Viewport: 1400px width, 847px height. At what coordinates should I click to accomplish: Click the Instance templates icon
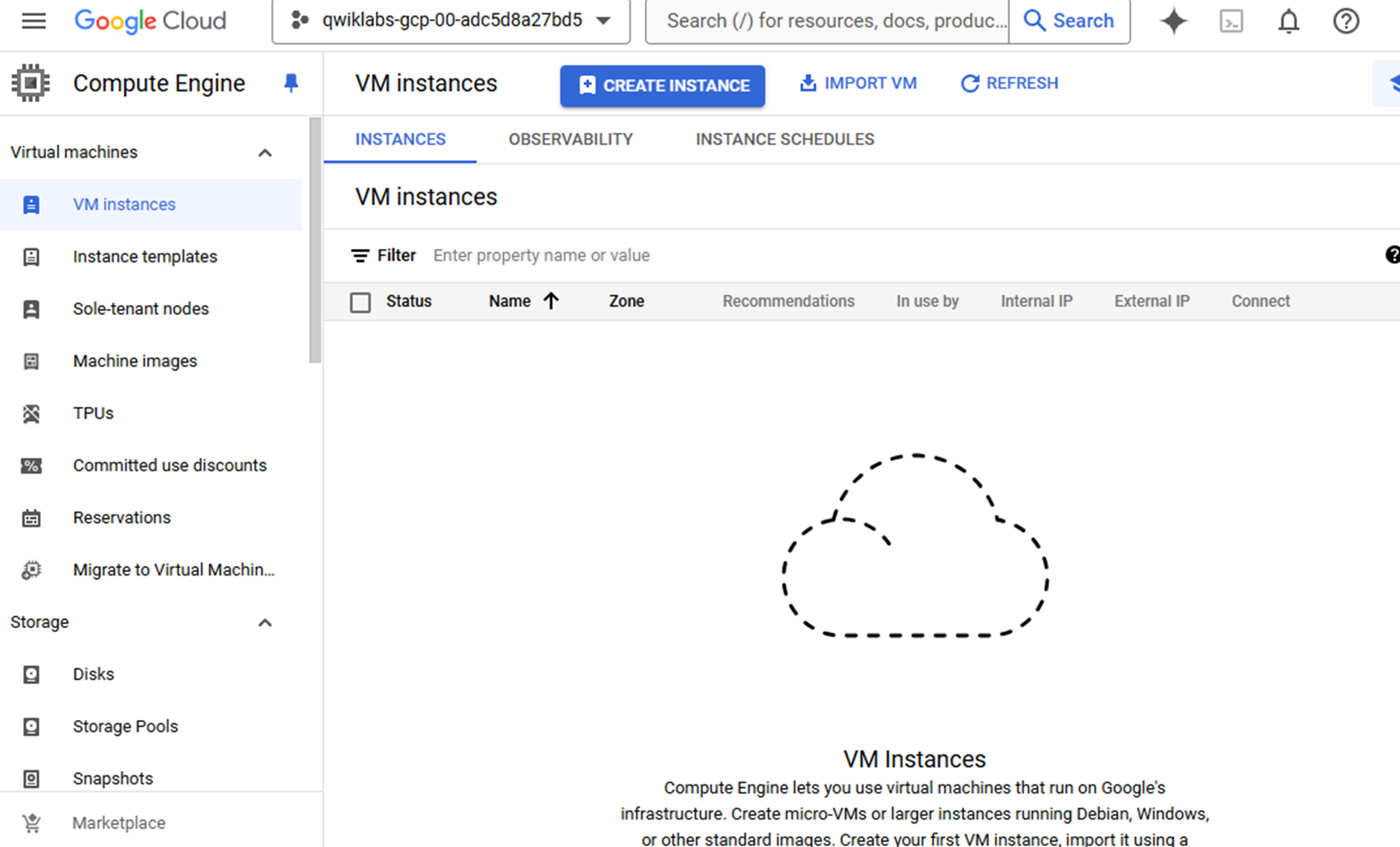point(31,256)
